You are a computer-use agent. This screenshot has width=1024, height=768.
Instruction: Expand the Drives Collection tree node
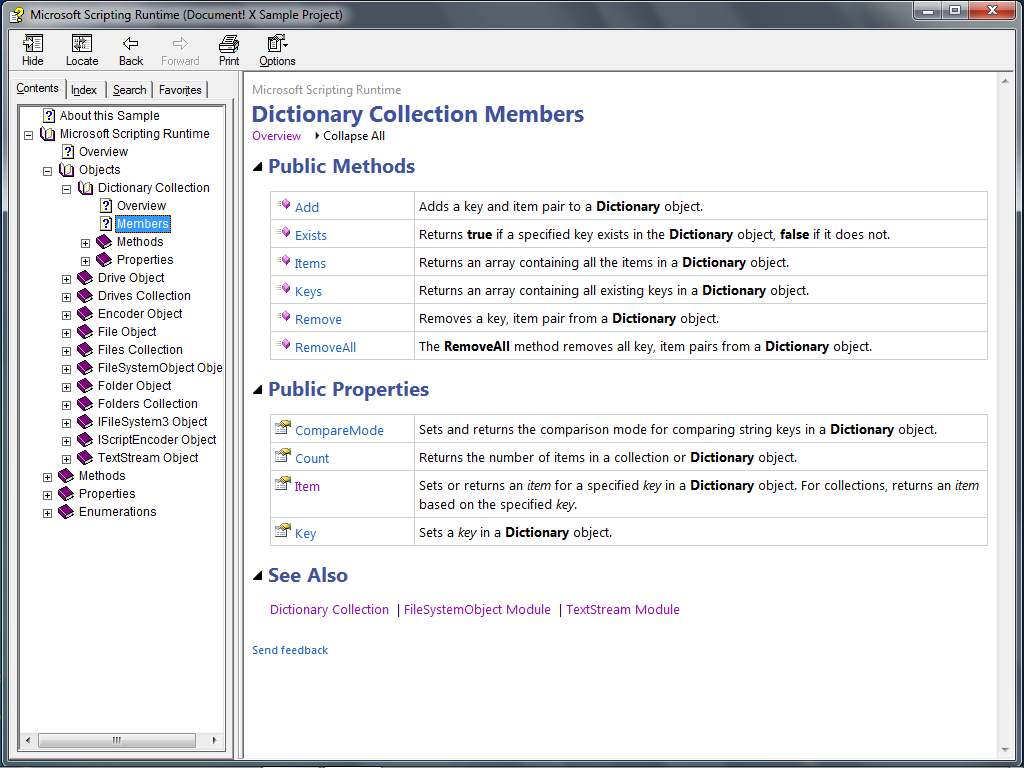click(x=67, y=297)
